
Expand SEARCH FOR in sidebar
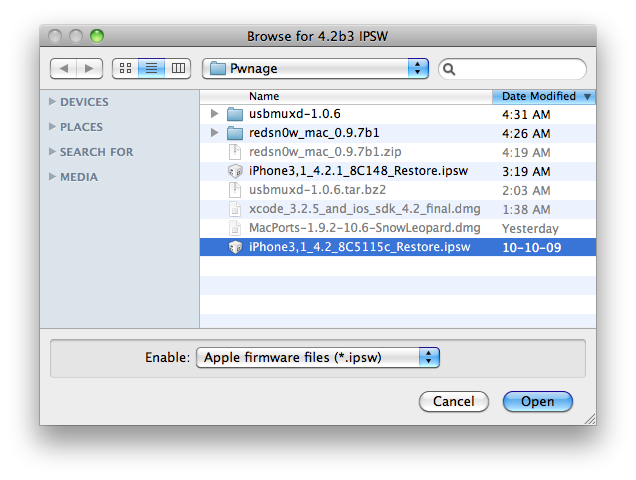(x=52, y=152)
